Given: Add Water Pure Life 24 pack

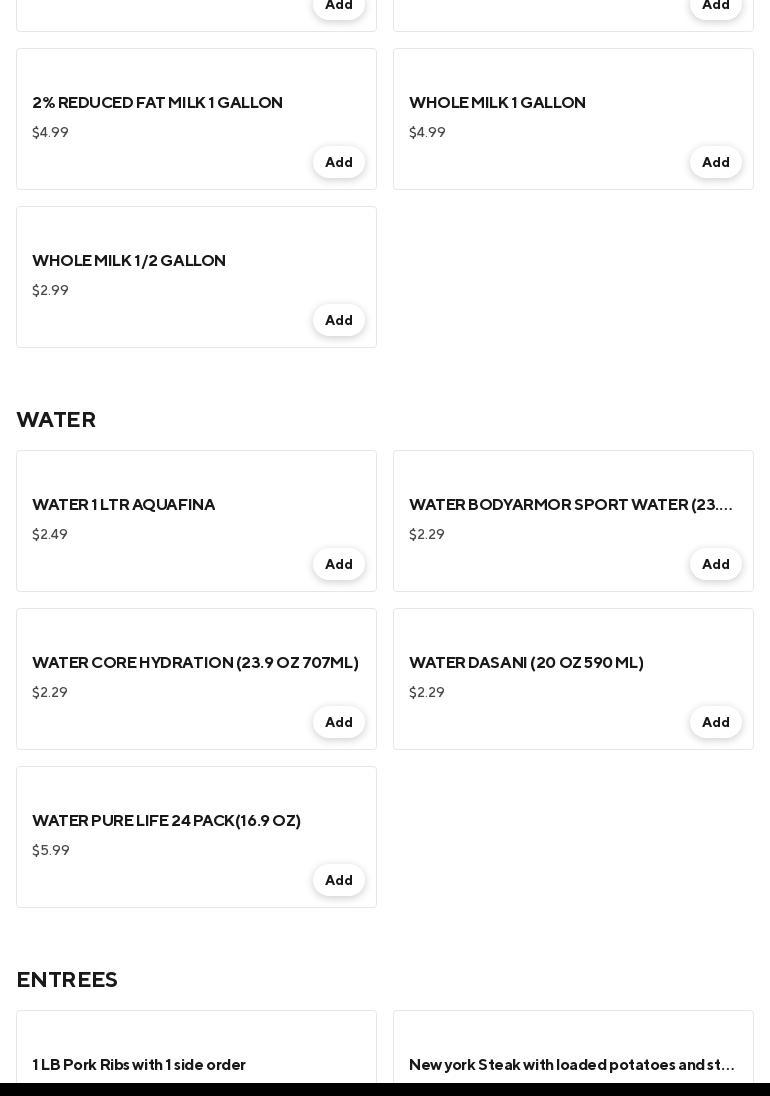Looking at the screenshot, I should (x=338, y=880).
